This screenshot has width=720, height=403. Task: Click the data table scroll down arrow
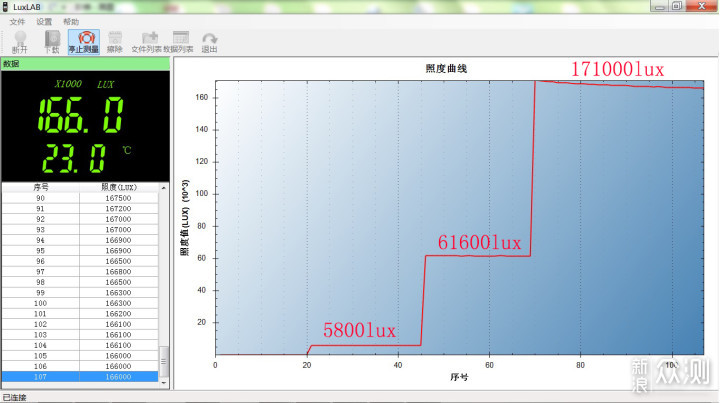[x=164, y=383]
